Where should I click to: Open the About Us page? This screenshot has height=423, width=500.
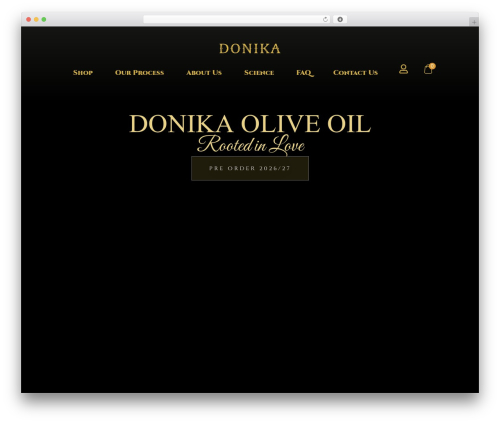point(204,73)
